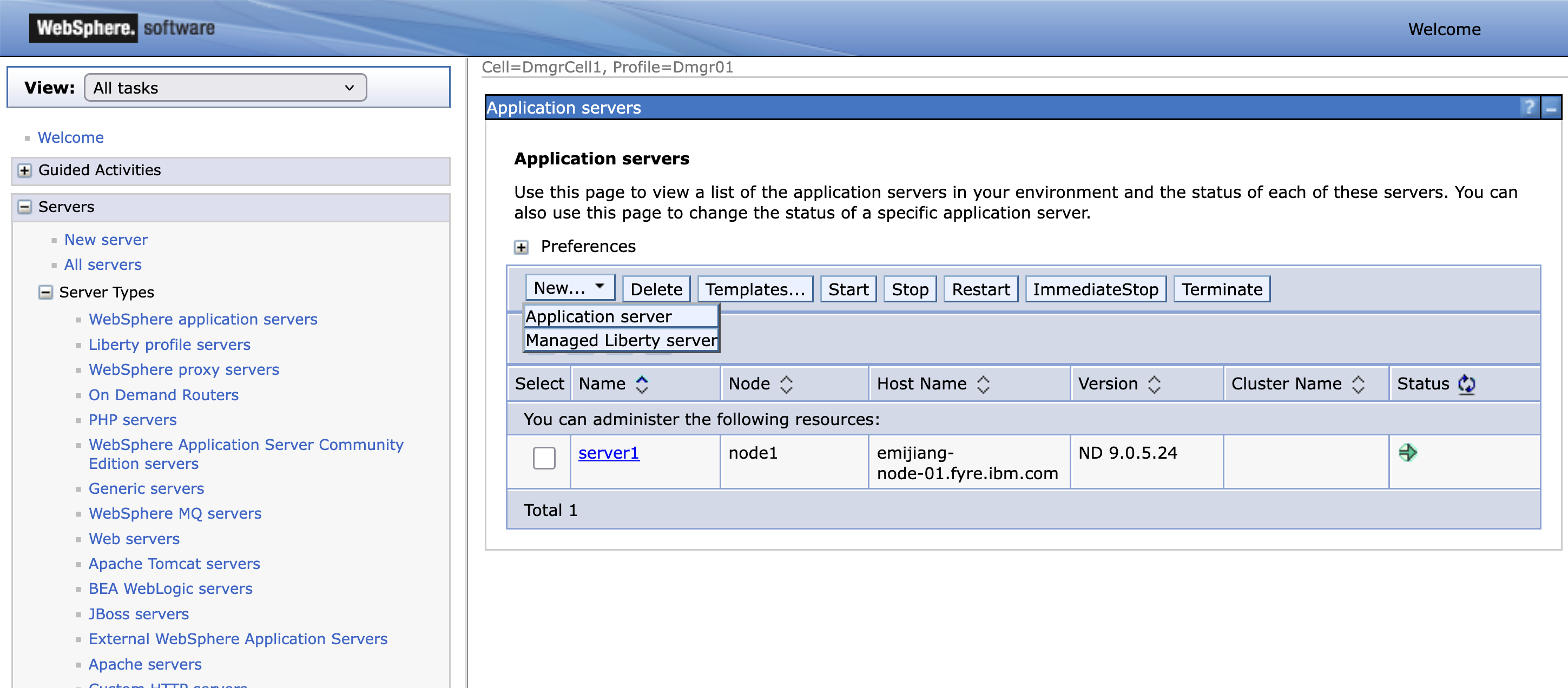
Task: Open the View All tasks dropdown
Action: pos(225,88)
